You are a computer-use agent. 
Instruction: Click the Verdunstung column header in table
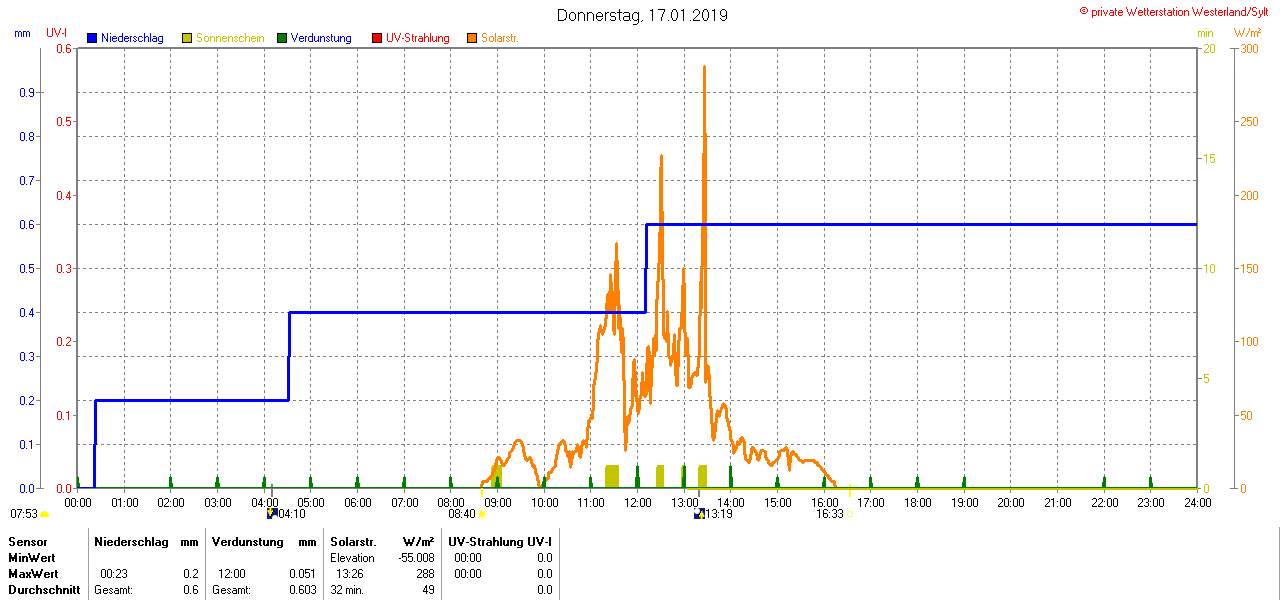249,541
